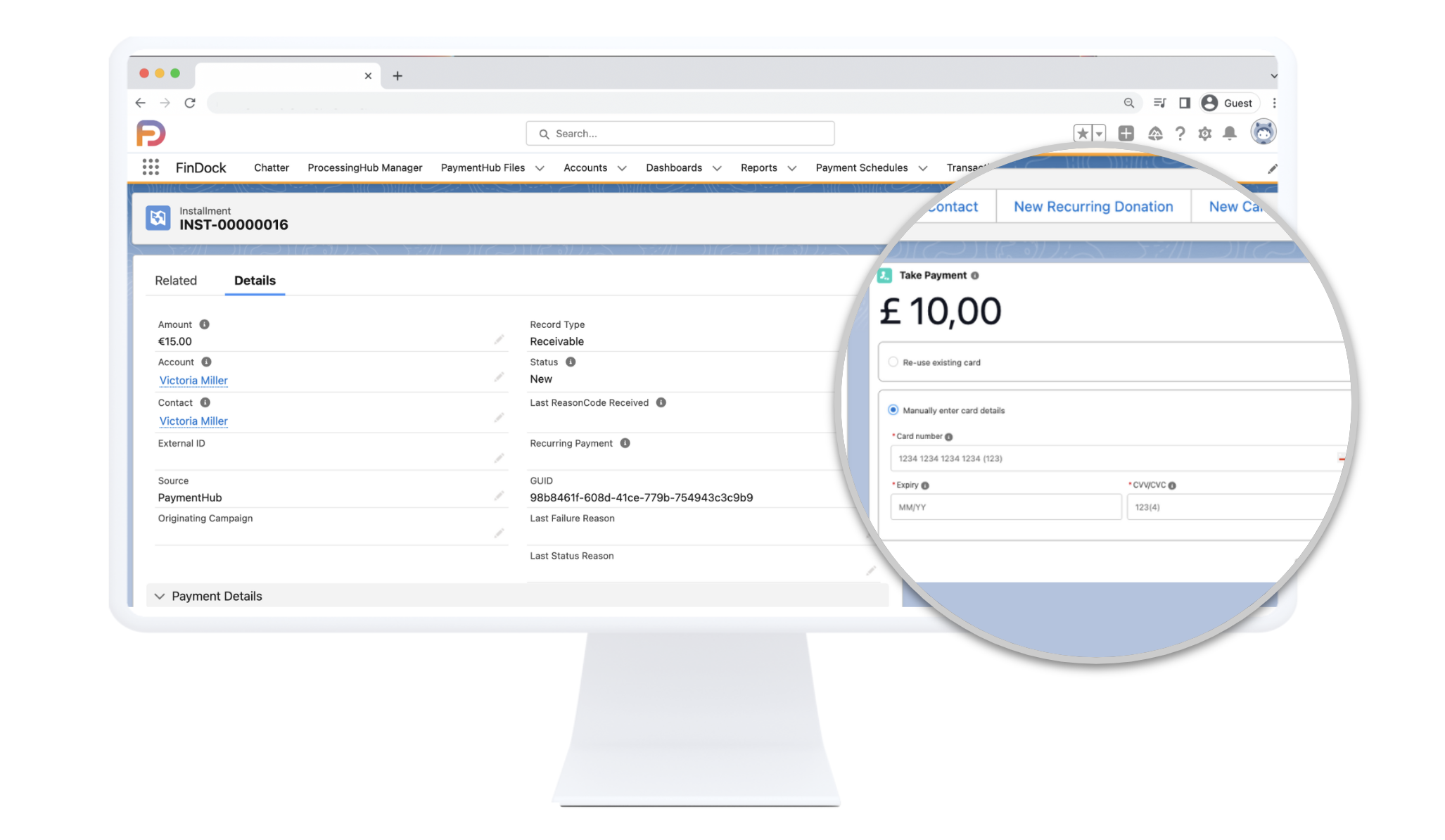Open the Accounts nav tab

(x=585, y=167)
